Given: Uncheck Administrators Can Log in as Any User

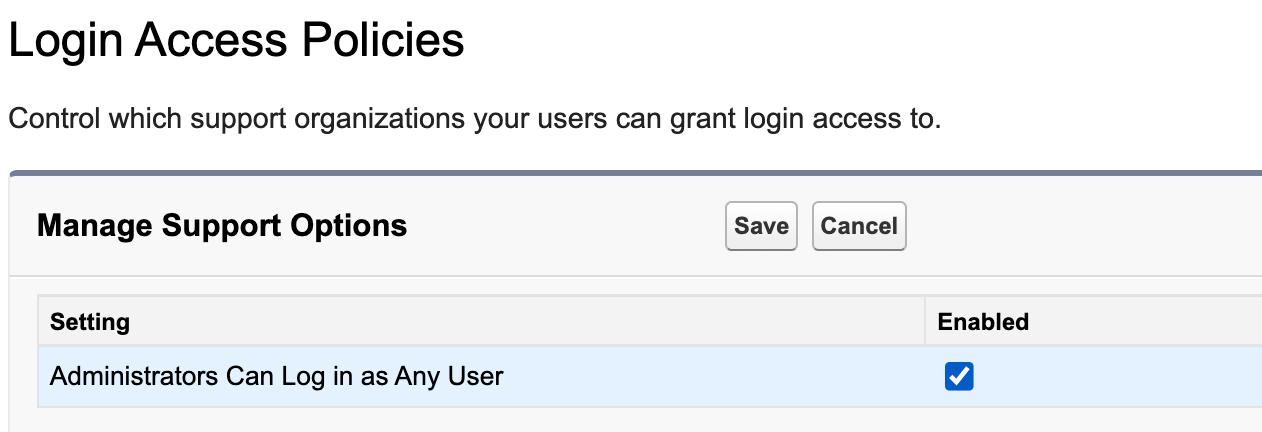Looking at the screenshot, I should [x=958, y=377].
